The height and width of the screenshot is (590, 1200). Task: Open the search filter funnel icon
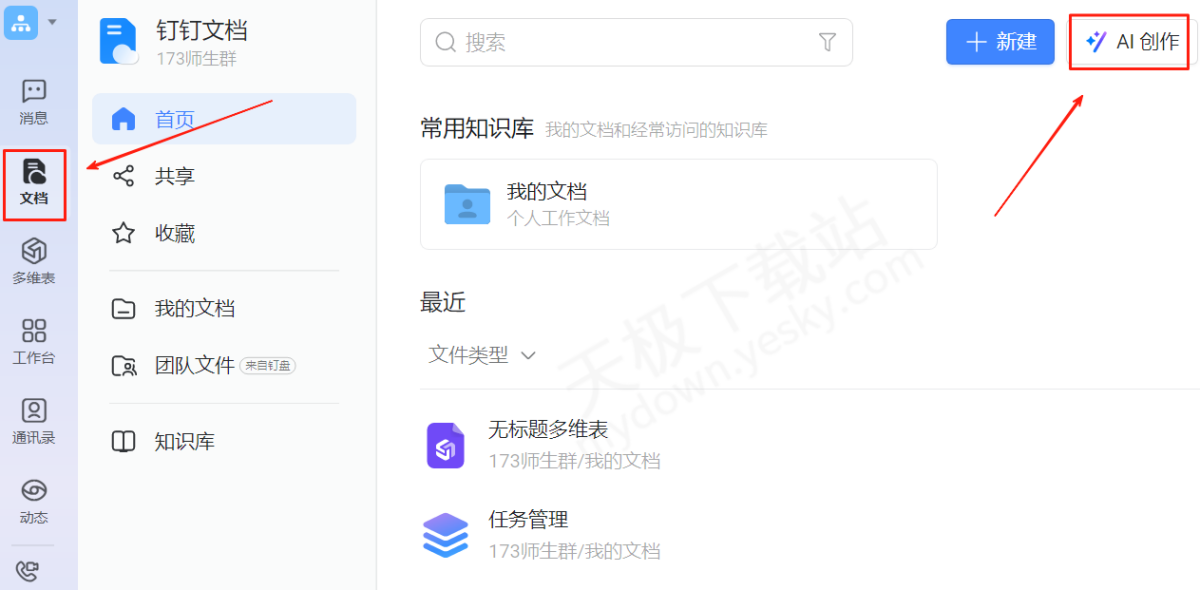(827, 42)
